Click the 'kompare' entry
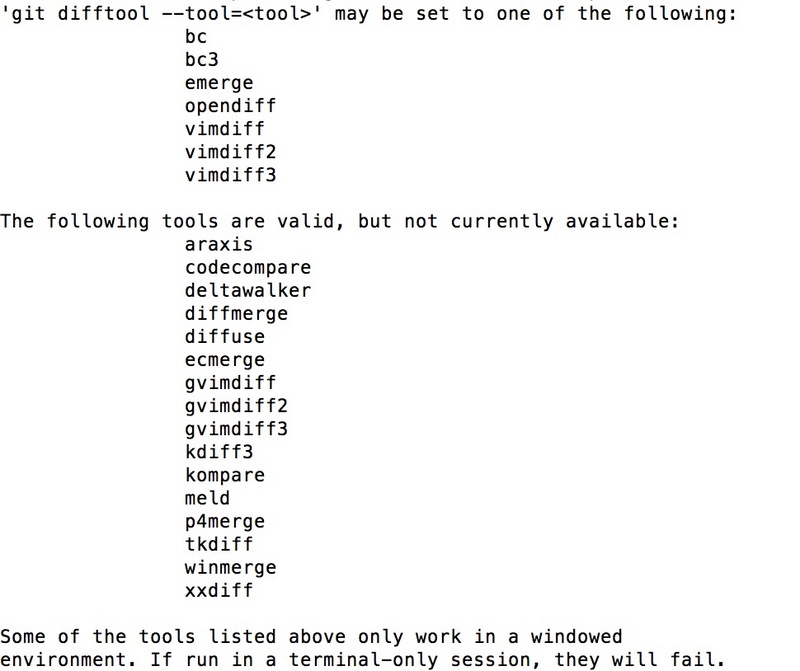This screenshot has height=671, width=800. 224,476
